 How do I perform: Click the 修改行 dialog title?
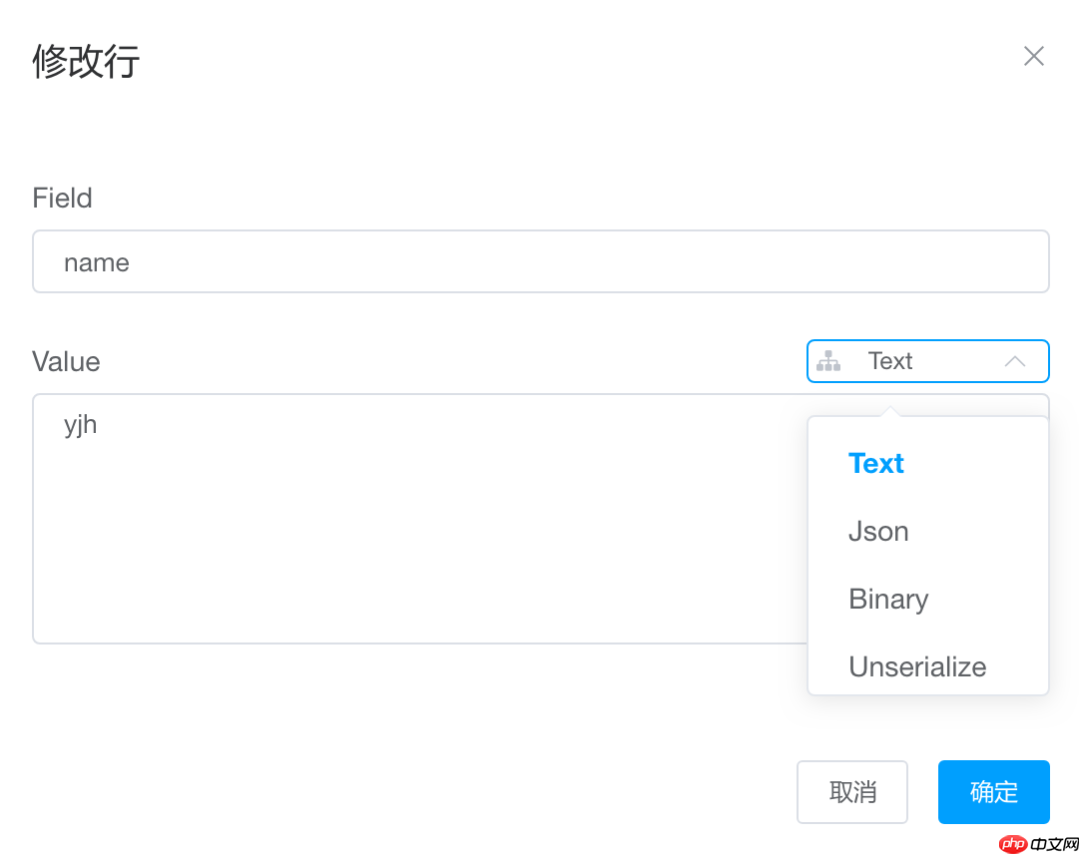tap(86, 61)
